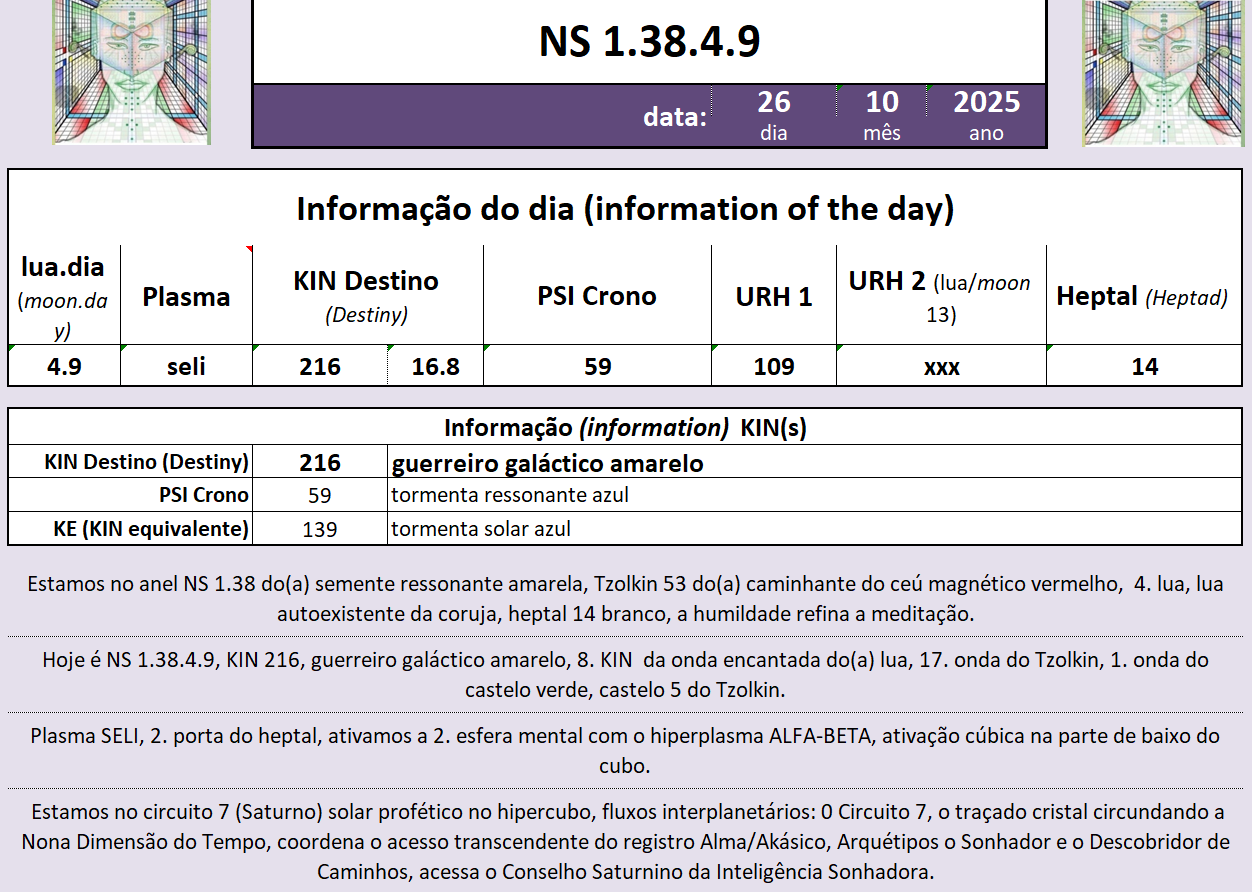This screenshot has width=1252, height=892.
Task: Click KIN Destino value 216 in day row
Action: pyautogui.click(x=319, y=366)
